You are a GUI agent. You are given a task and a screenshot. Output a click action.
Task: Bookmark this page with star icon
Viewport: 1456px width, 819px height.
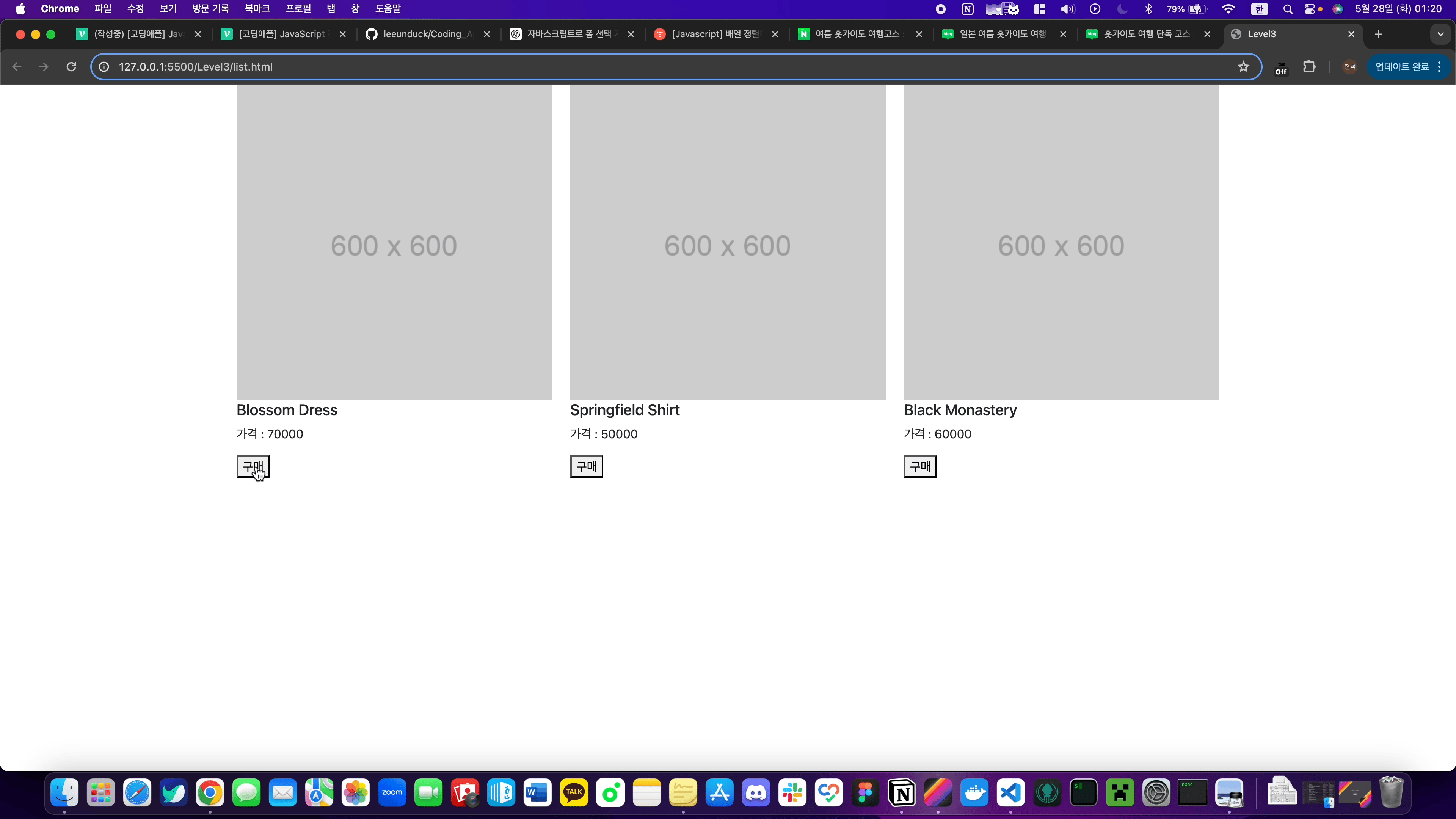point(1243,67)
